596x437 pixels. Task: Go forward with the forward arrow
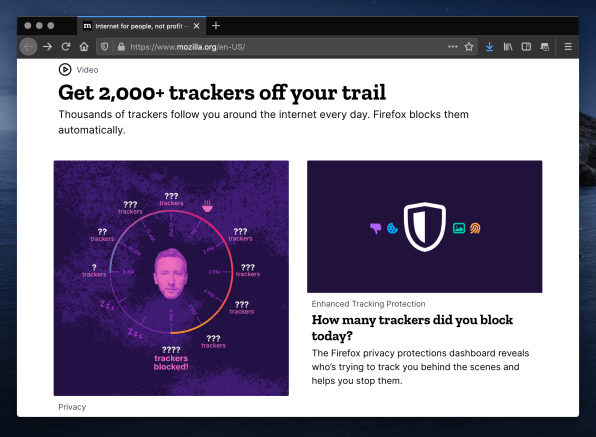coord(48,47)
